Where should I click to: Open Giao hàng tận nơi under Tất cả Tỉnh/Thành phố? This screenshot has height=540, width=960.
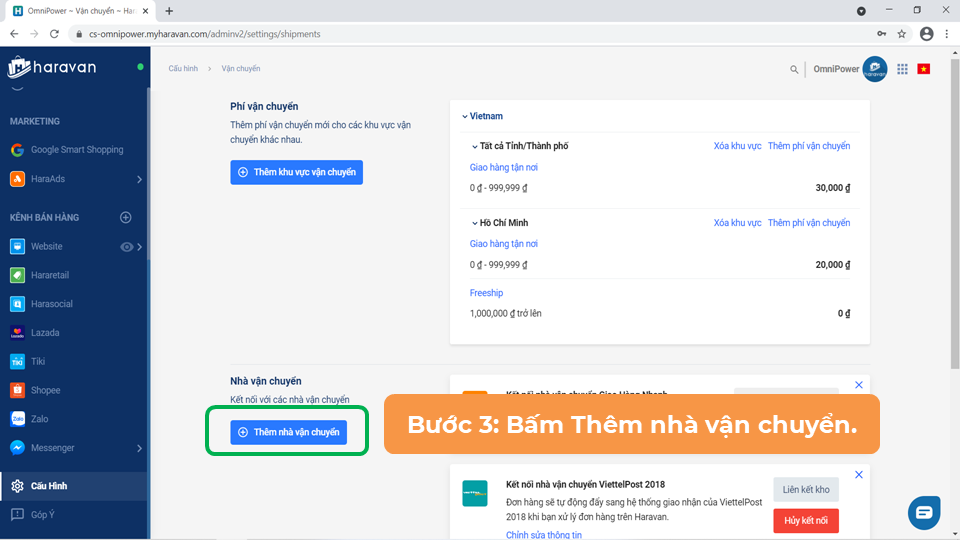503,167
